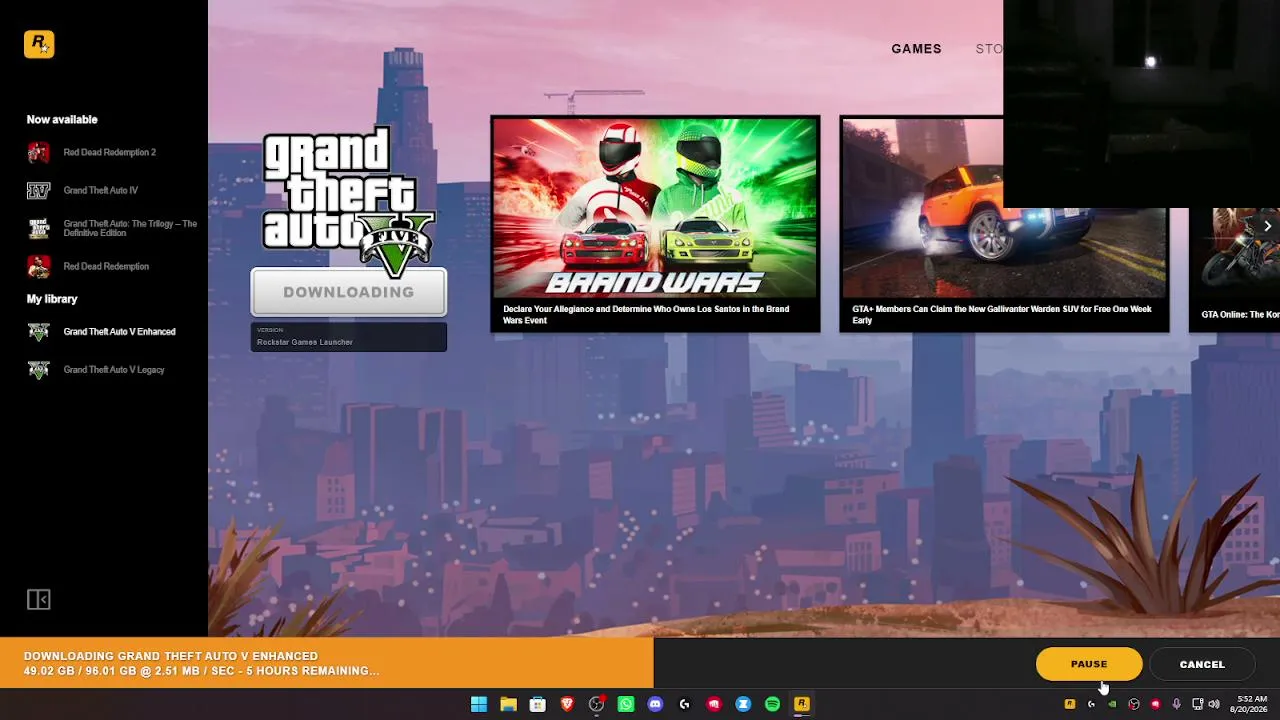Pause the GTA V Enhanced download
Viewport: 1280px width, 720px height.
tap(1089, 664)
